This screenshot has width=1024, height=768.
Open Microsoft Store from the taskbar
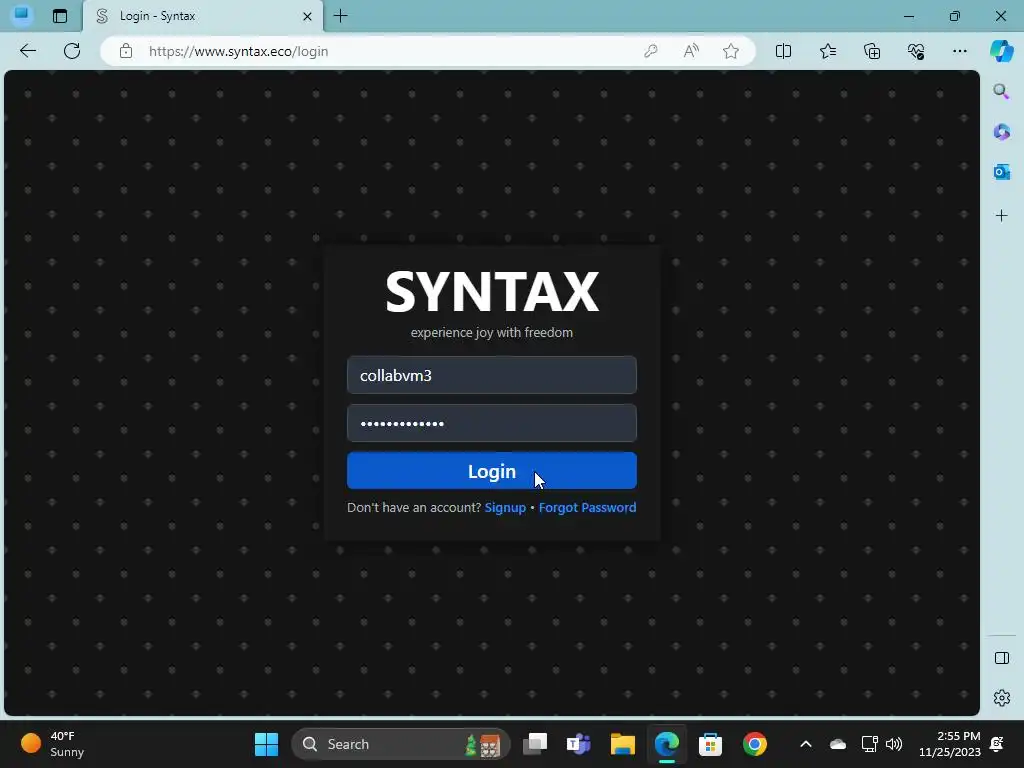(710, 744)
